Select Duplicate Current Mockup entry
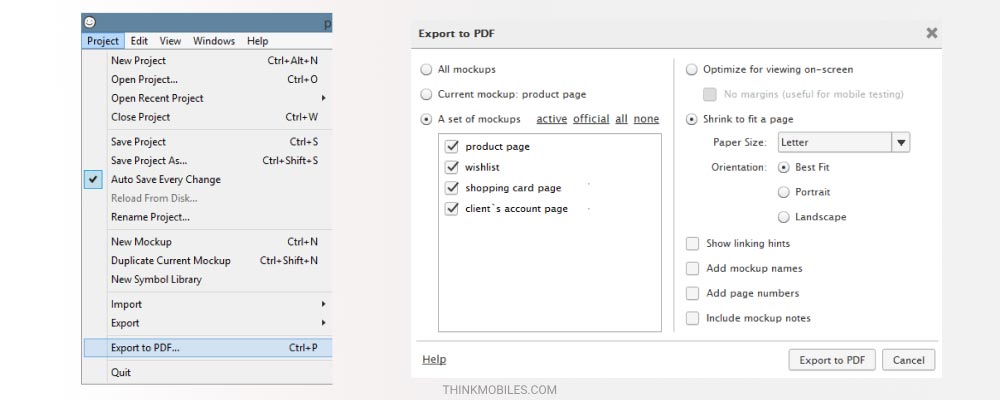1000x400 pixels. click(x=208, y=260)
